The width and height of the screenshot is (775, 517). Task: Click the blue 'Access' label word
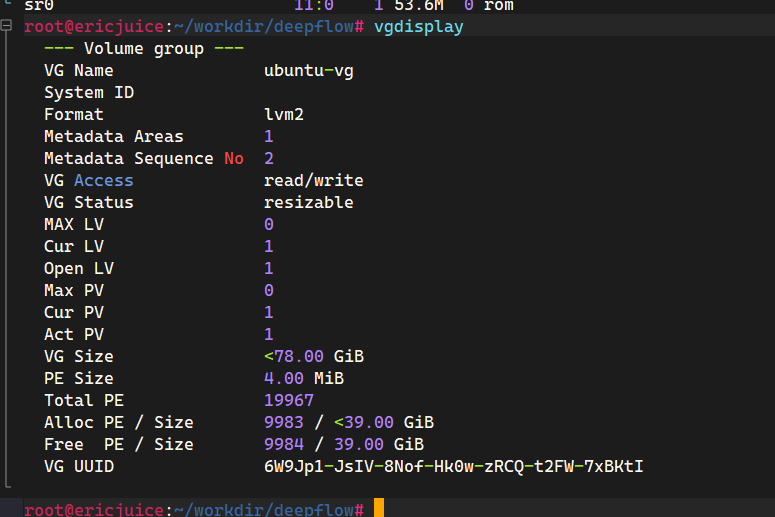(103, 181)
